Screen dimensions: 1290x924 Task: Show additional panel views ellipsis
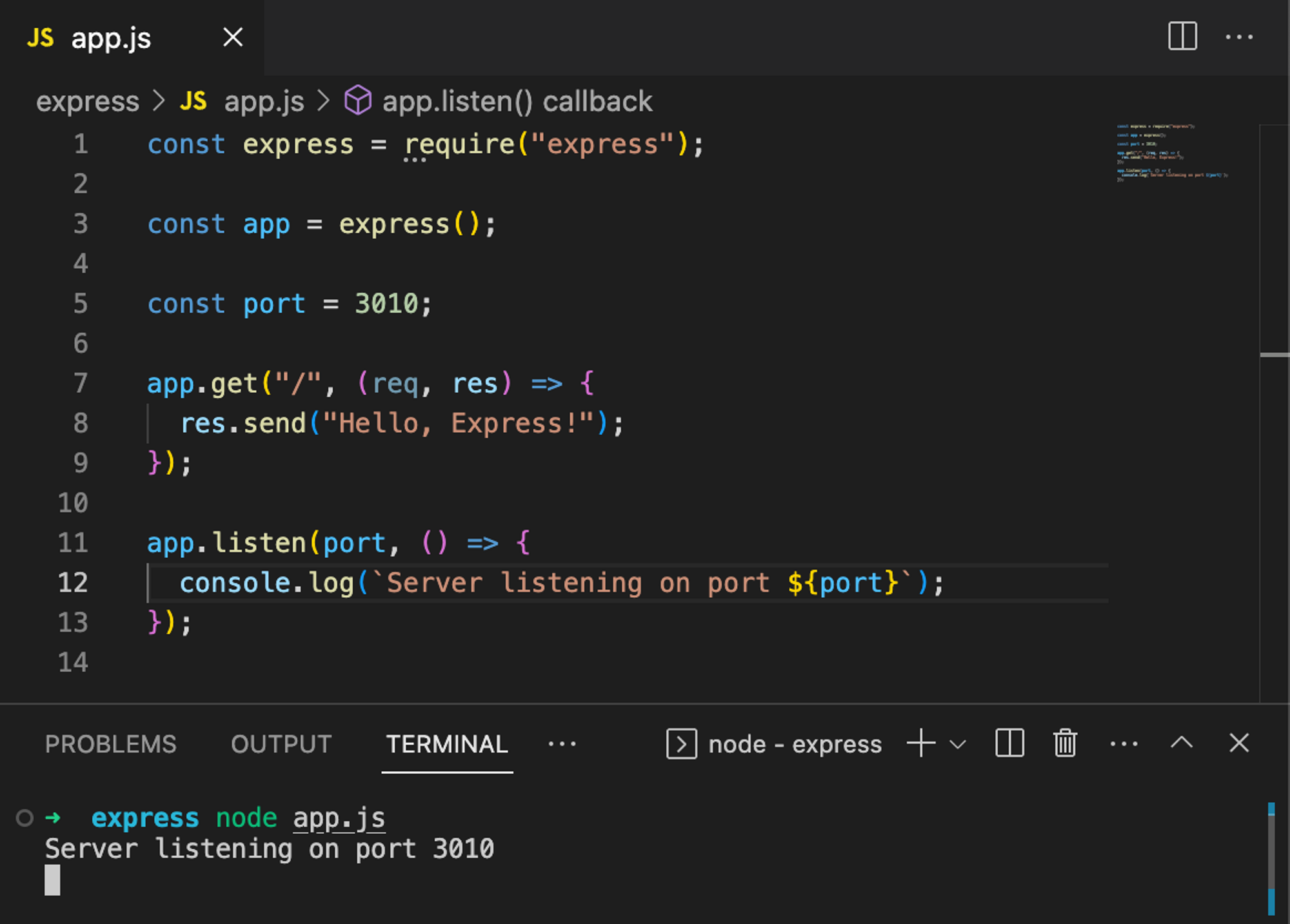(x=562, y=744)
